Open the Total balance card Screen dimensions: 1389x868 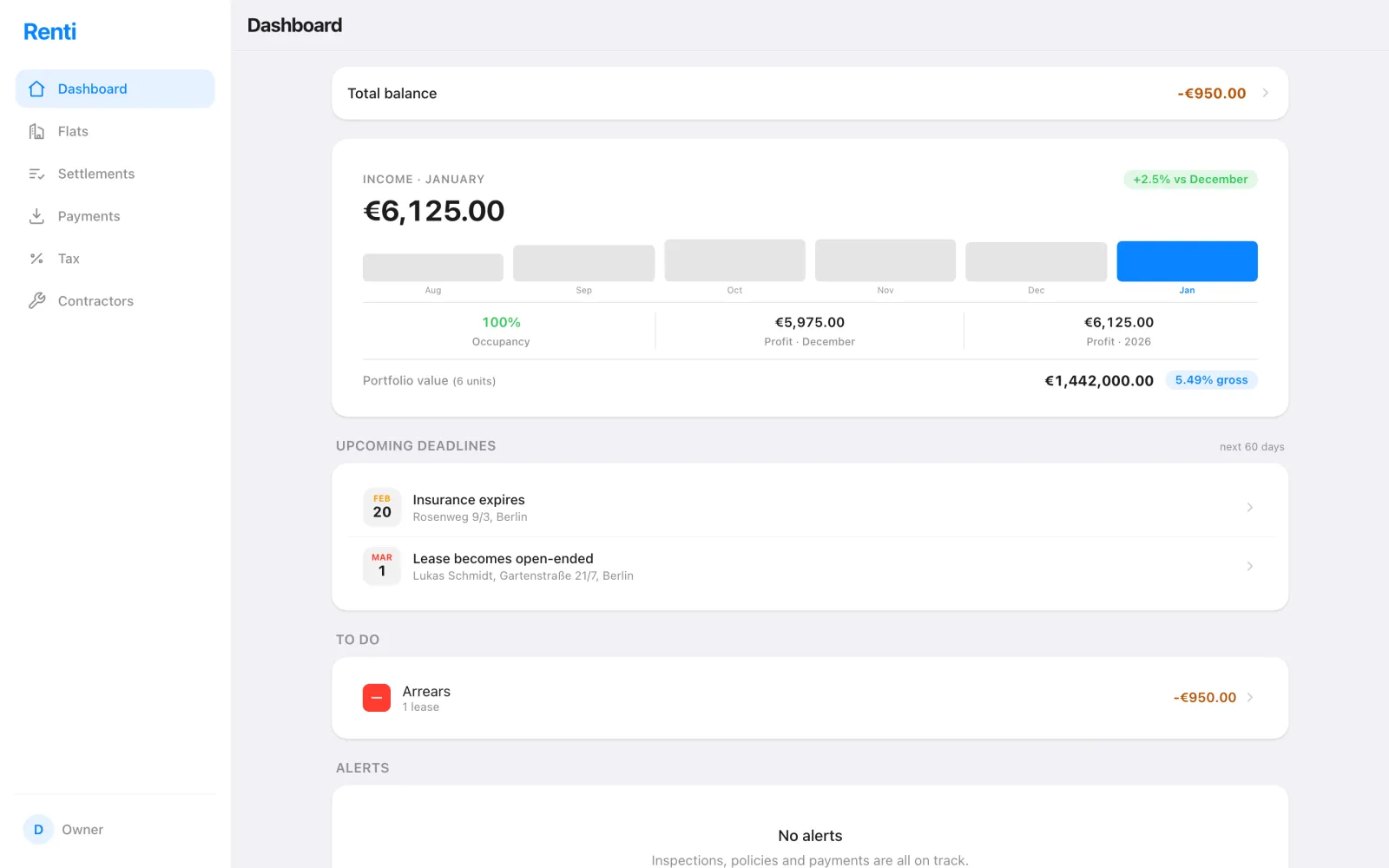(810, 93)
